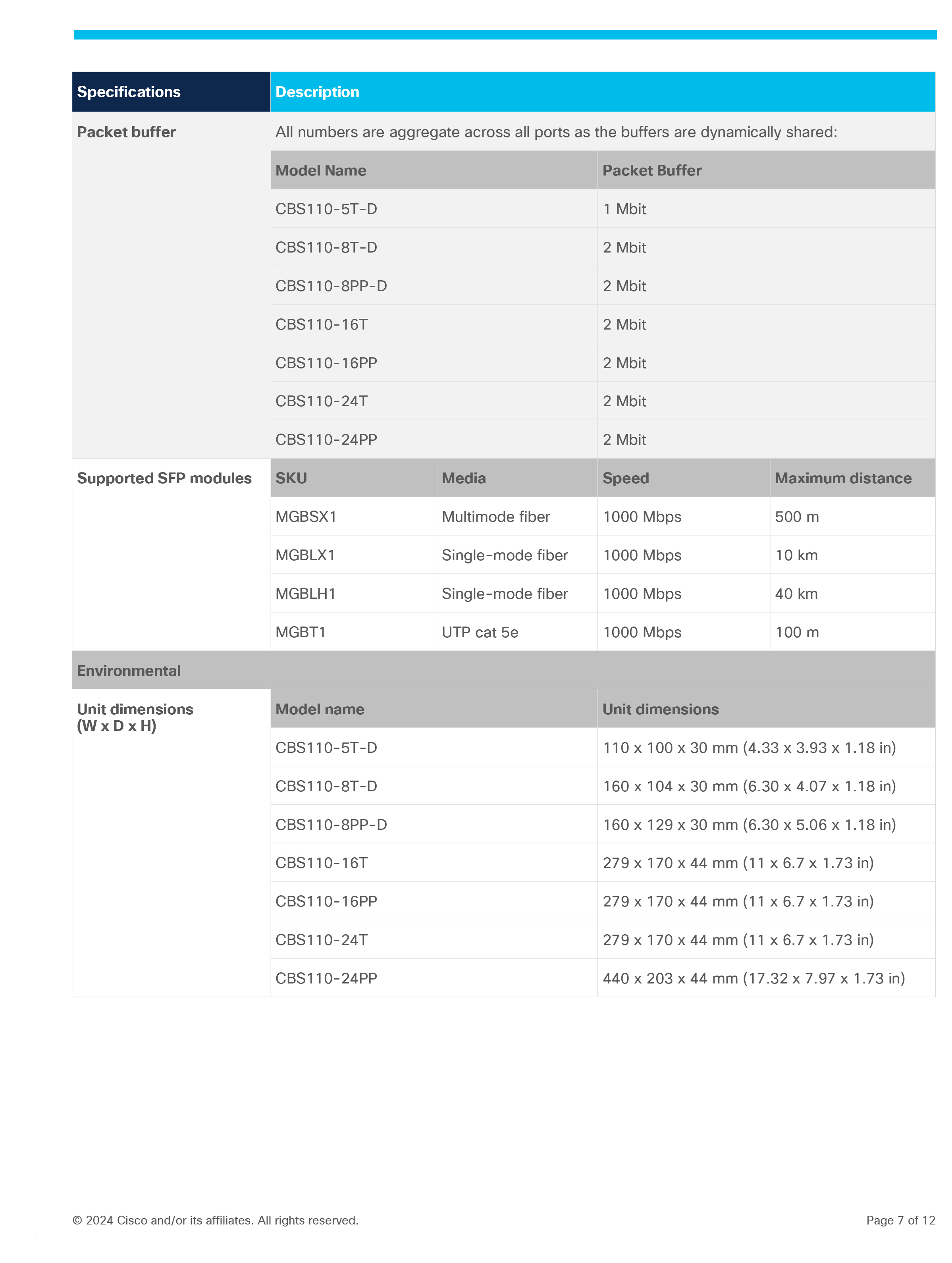Screen dimensions: 952x1263
Task: Click the Multimode fiber media cell
Action: coord(495,517)
